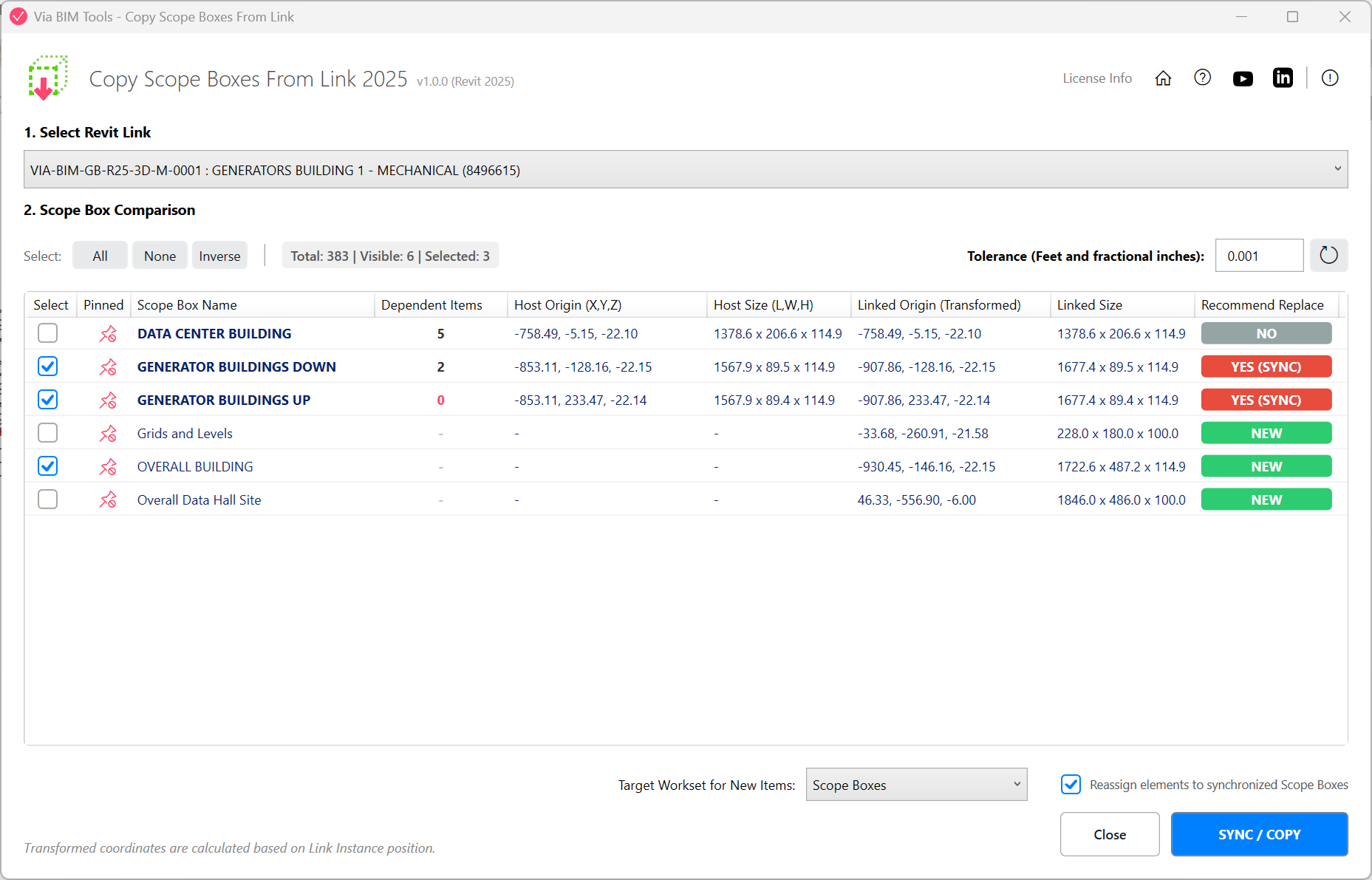Sort by Scope Box Name column header
This screenshot has height=880, width=1372.
point(253,305)
